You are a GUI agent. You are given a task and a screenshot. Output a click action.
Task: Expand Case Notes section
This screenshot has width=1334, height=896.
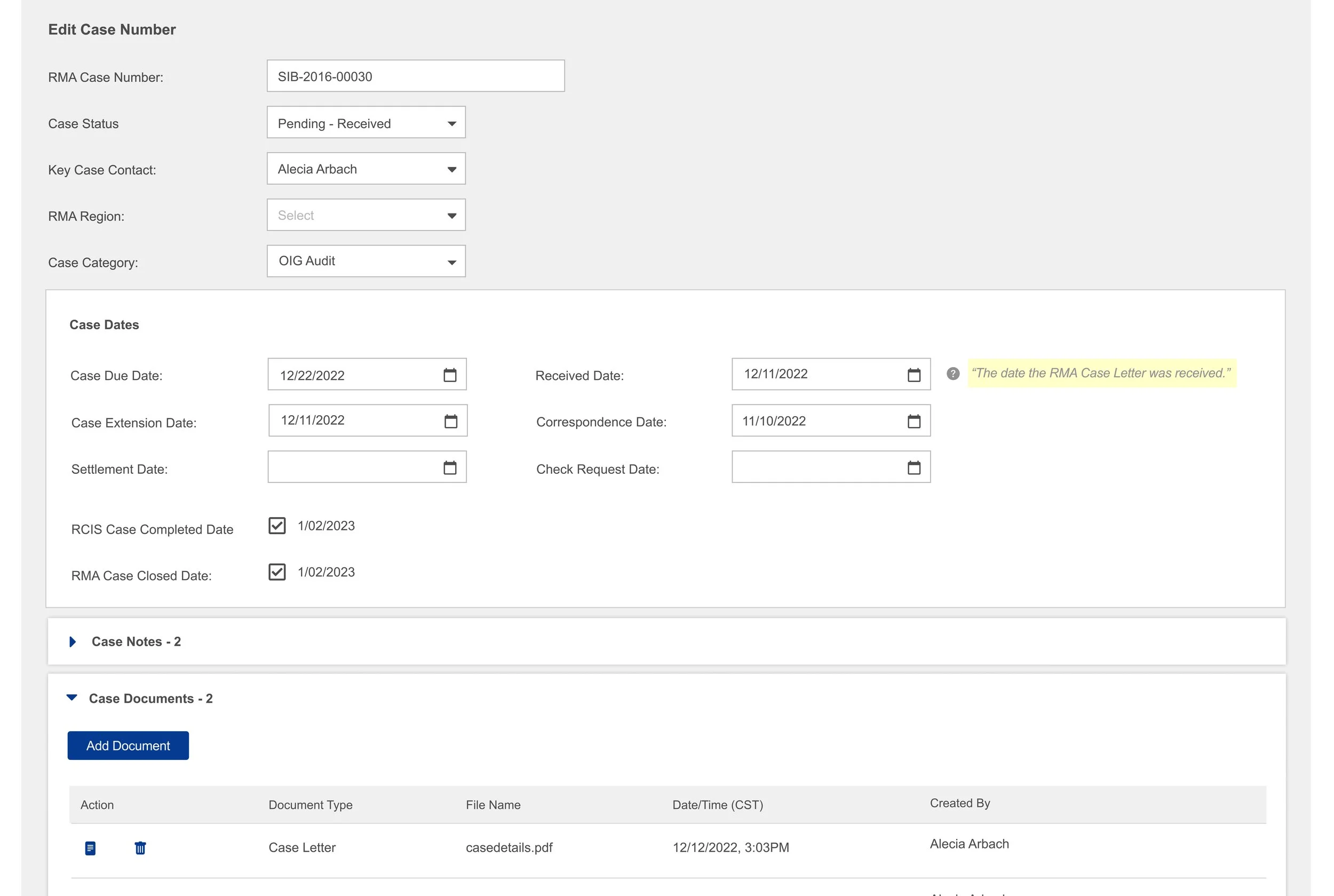pos(73,641)
